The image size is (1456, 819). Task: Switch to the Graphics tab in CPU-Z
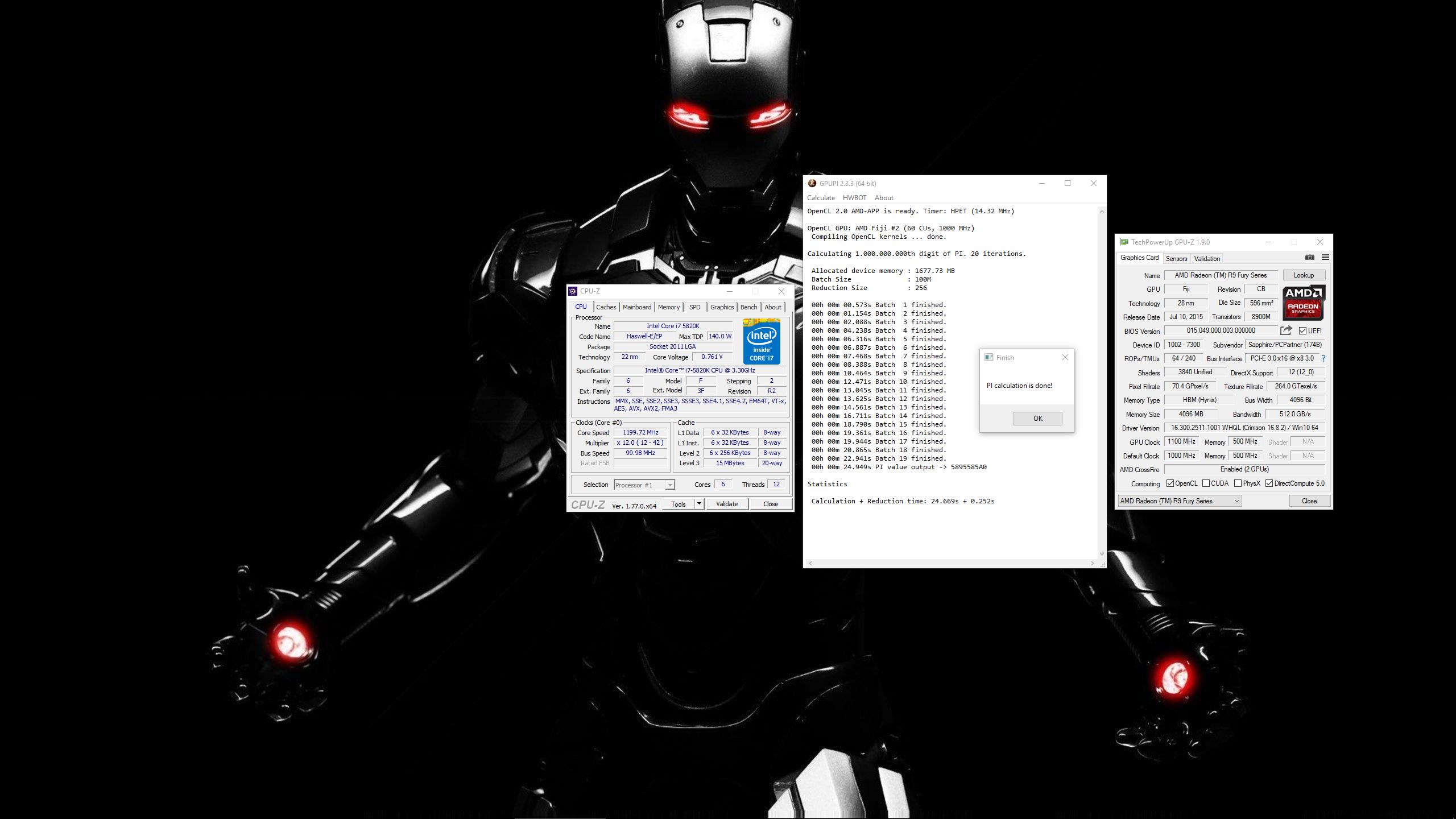pos(722,307)
